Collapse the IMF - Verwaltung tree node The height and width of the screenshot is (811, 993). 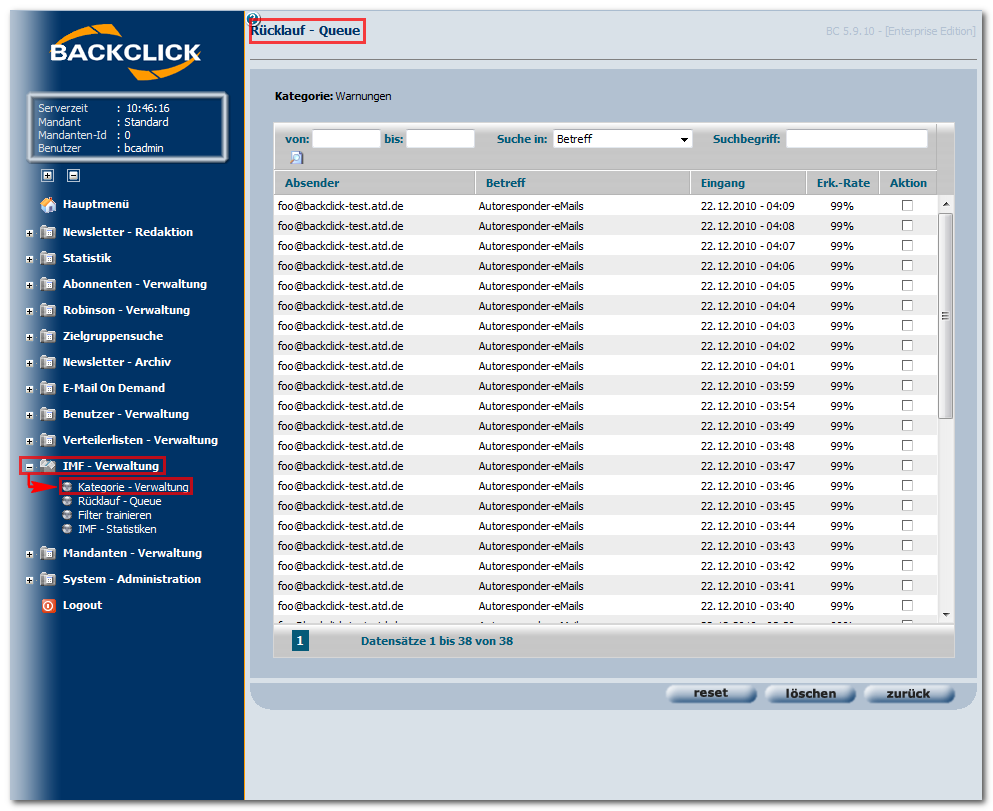coord(29,467)
